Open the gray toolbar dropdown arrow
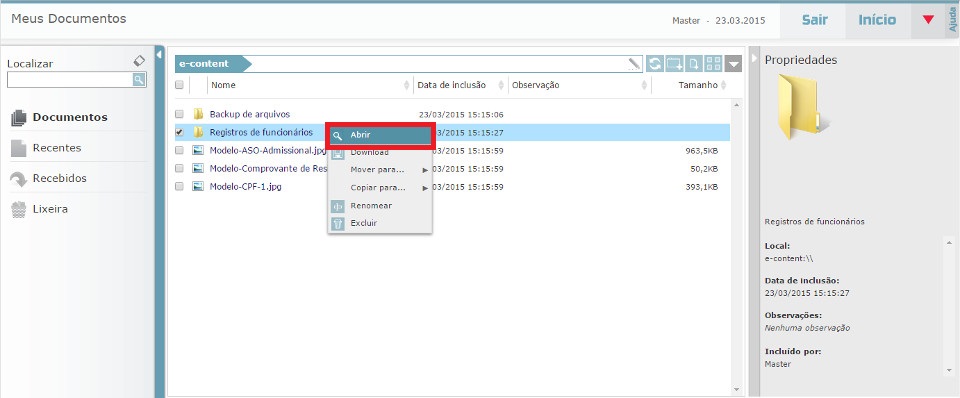 coord(733,63)
